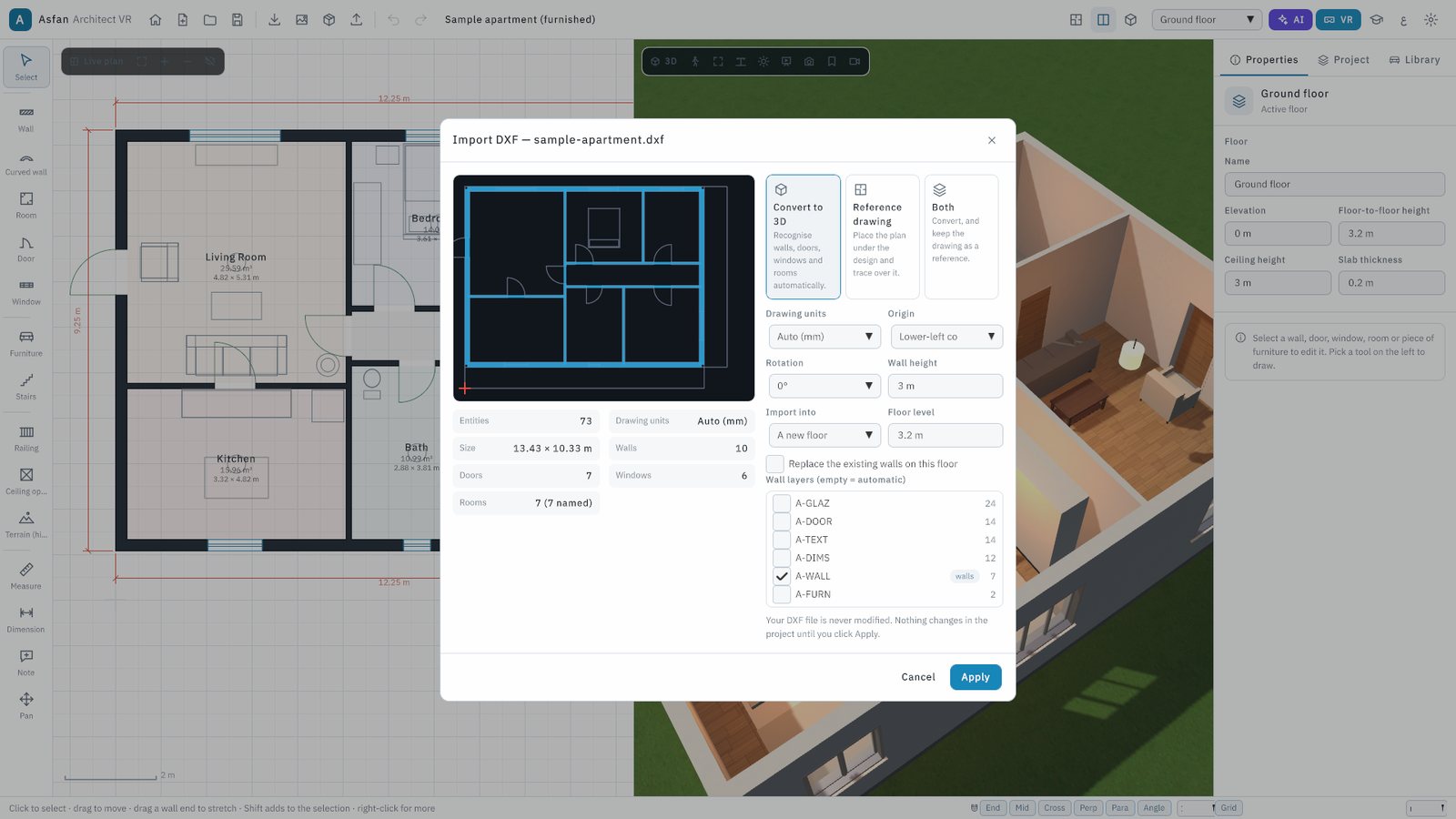Image resolution: width=1456 pixels, height=819 pixels.
Task: Select Reference drawing import mode
Action: tap(882, 237)
